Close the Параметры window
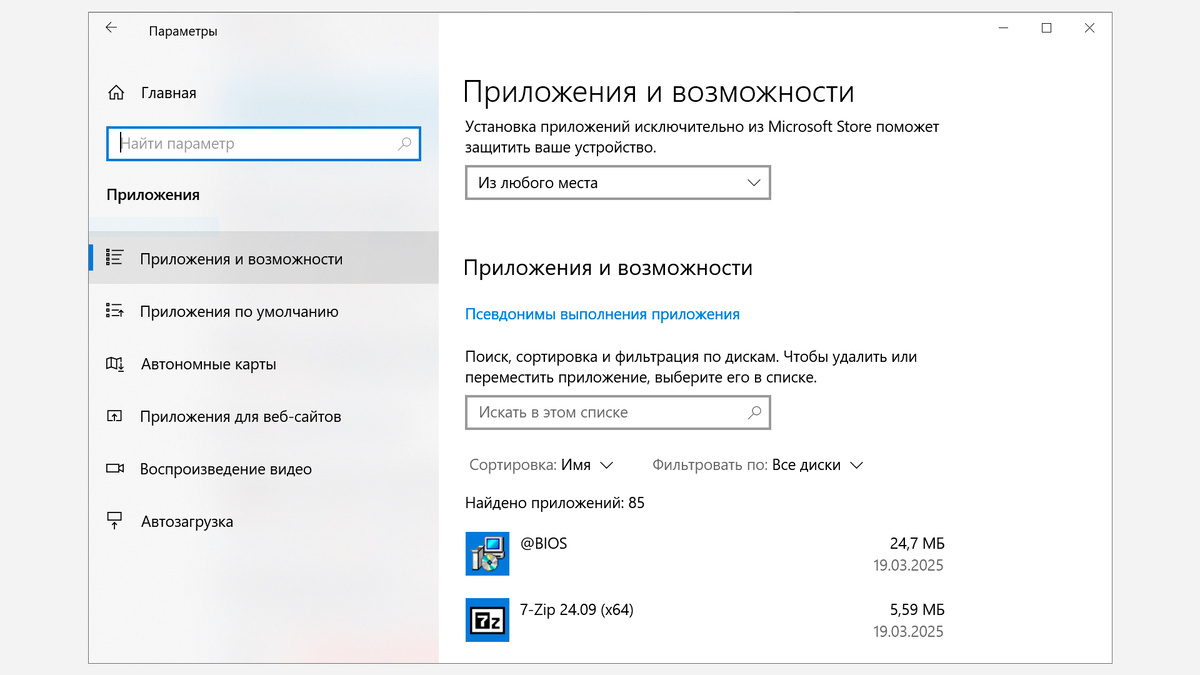This screenshot has height=675, width=1200. pyautogui.click(x=1090, y=29)
